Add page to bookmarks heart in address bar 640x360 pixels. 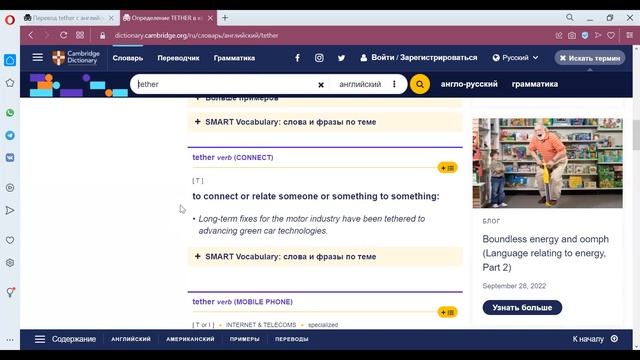tap(611, 36)
